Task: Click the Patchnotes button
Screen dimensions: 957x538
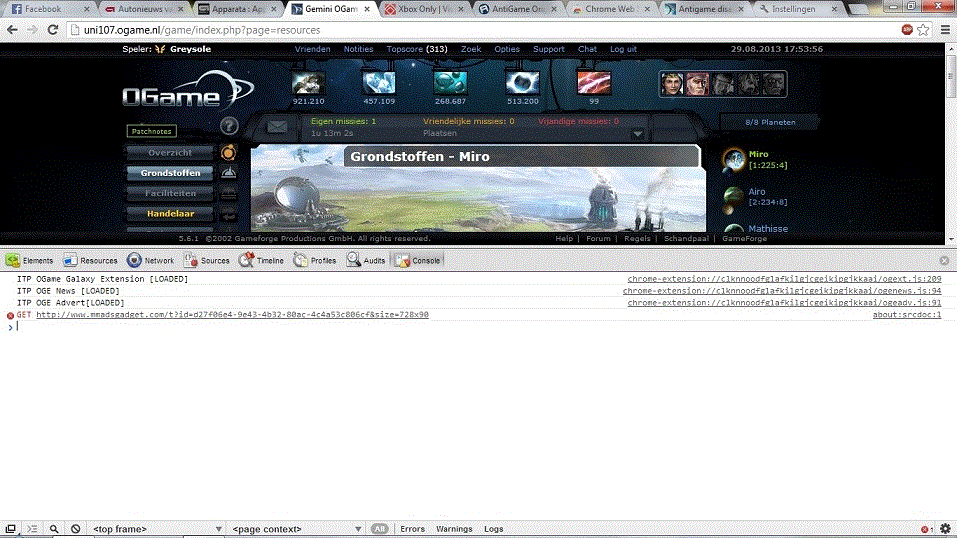Action: pos(151,131)
